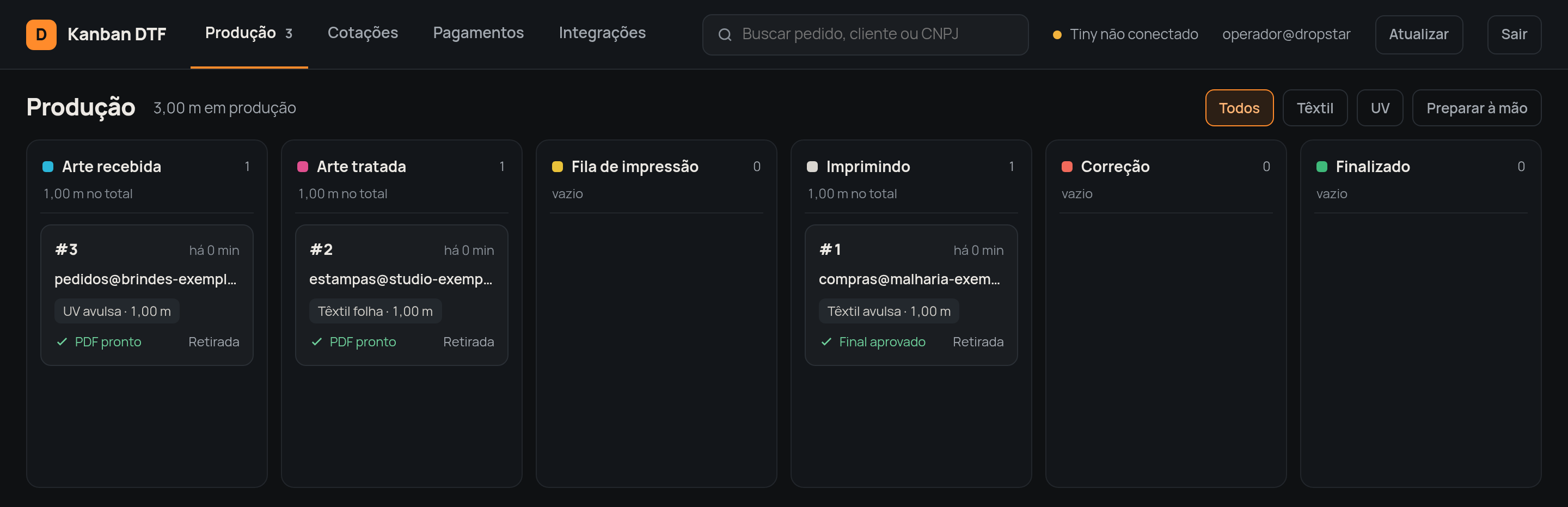Viewport: 1568px width, 507px height.
Task: Click the pink Arte tratada column marker
Action: tap(303, 167)
